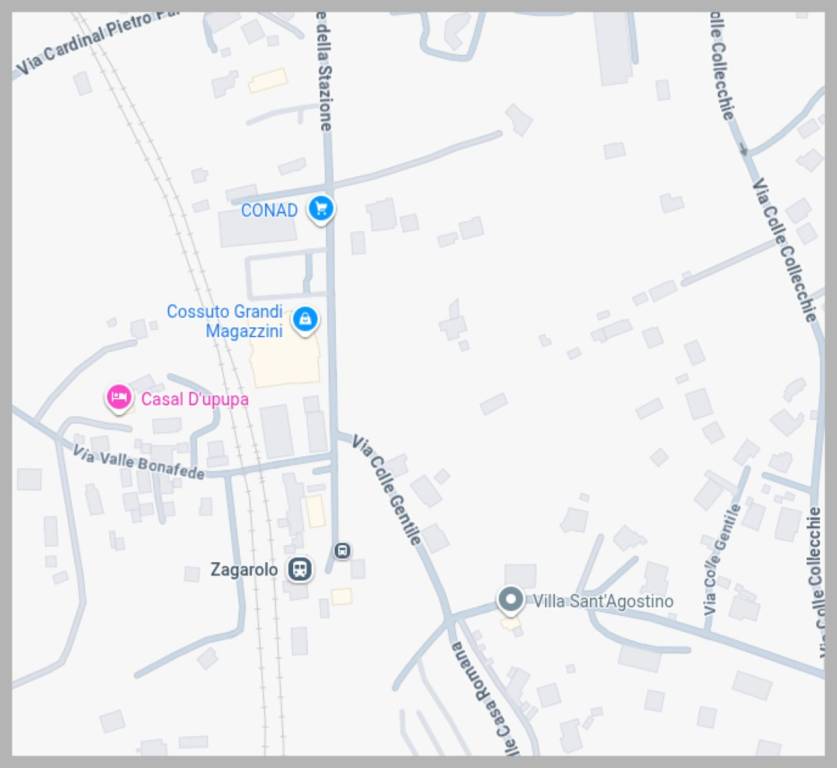The width and height of the screenshot is (837, 768).
Task: Click the Via Colle Gentile road label near station
Action: [387, 490]
